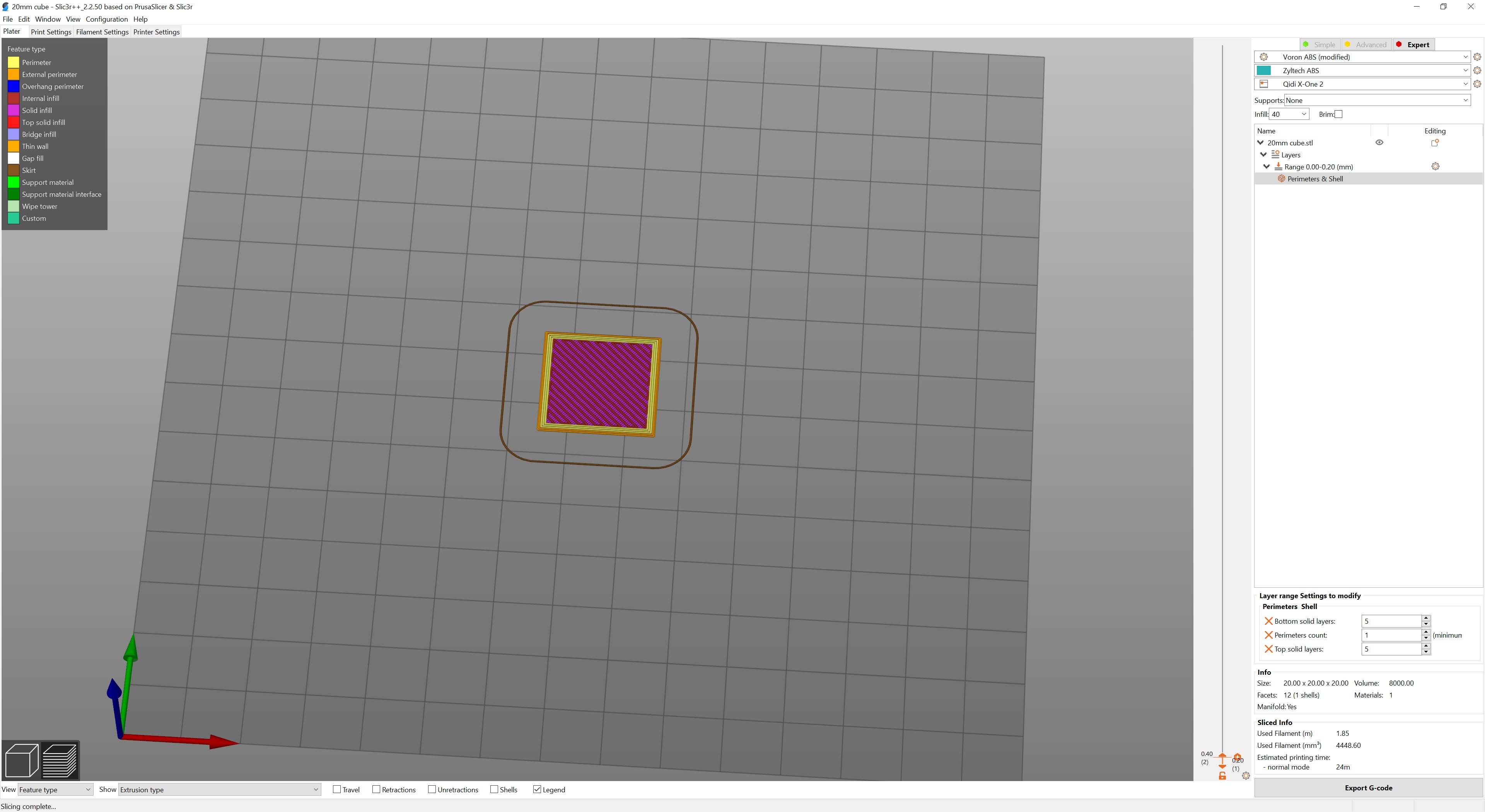Open the Configuration menu
Viewport: 1485px width, 812px height.
pos(107,19)
